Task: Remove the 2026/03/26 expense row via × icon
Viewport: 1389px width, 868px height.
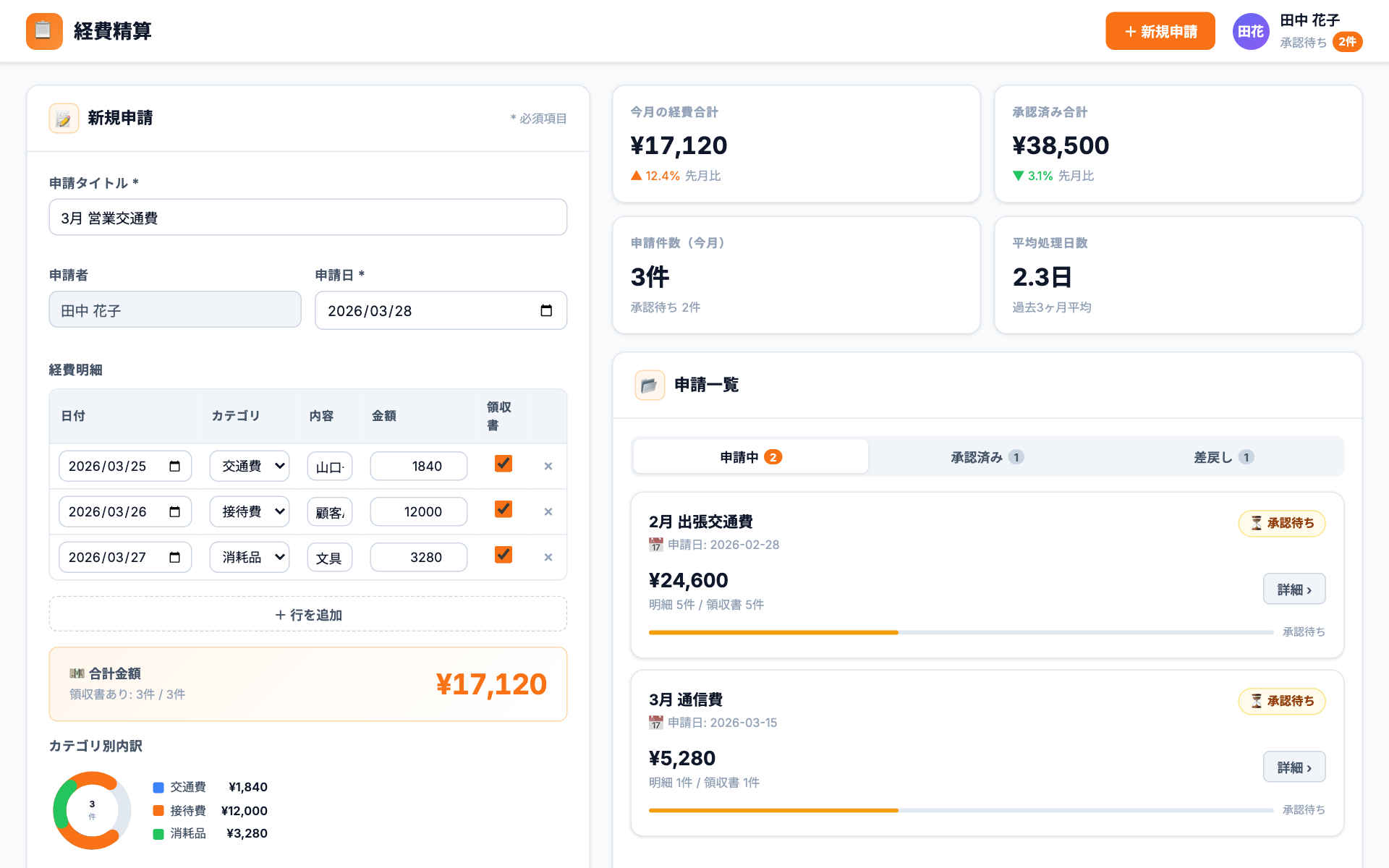Action: click(548, 511)
